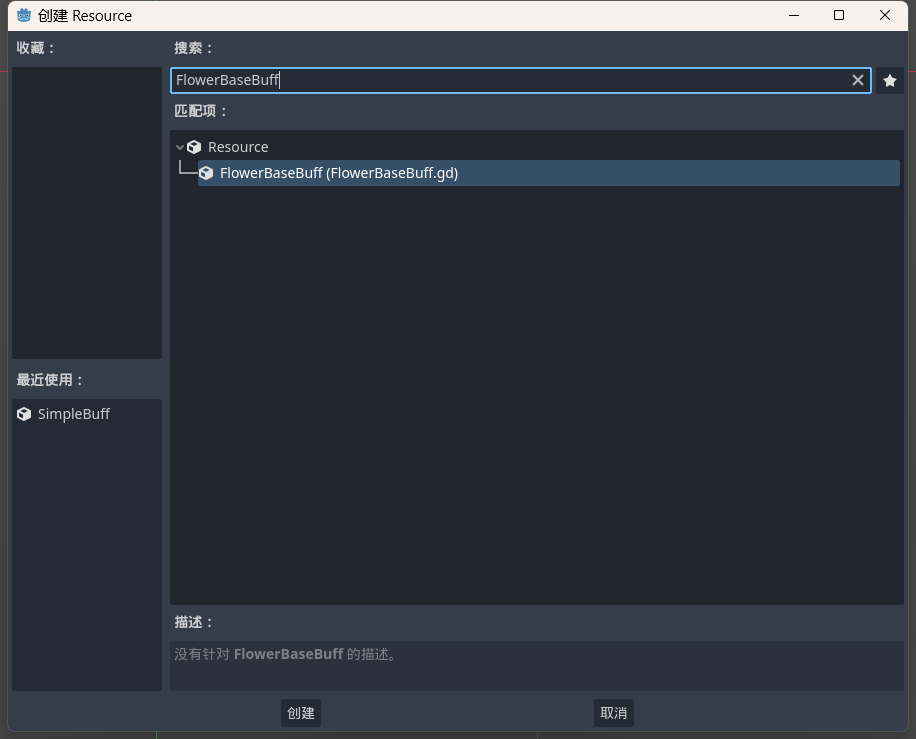Maximize the 创建 Resource dialog window
The height and width of the screenshot is (739, 916).
(x=839, y=15)
